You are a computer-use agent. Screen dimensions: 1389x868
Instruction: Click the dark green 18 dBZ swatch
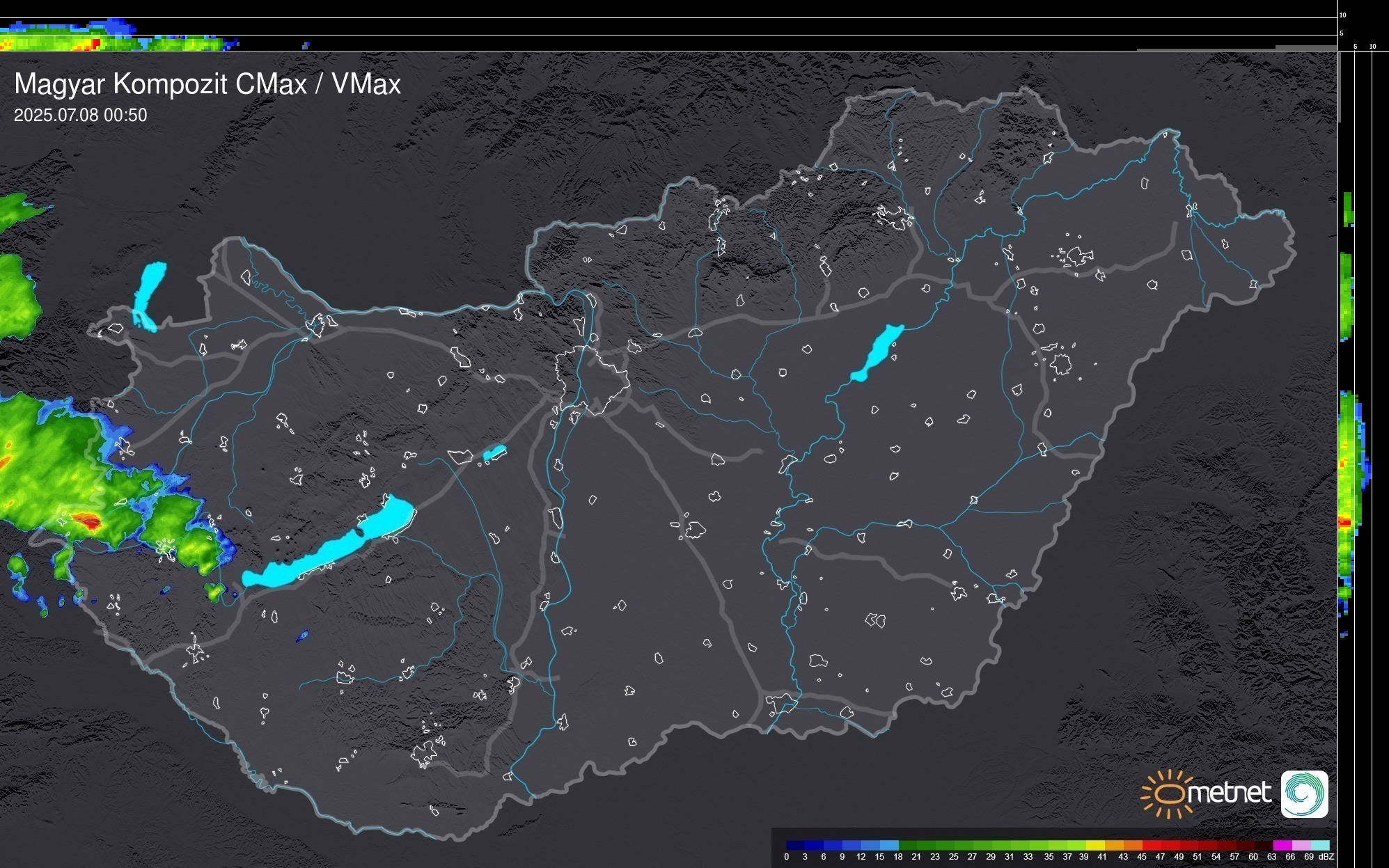coord(907,845)
